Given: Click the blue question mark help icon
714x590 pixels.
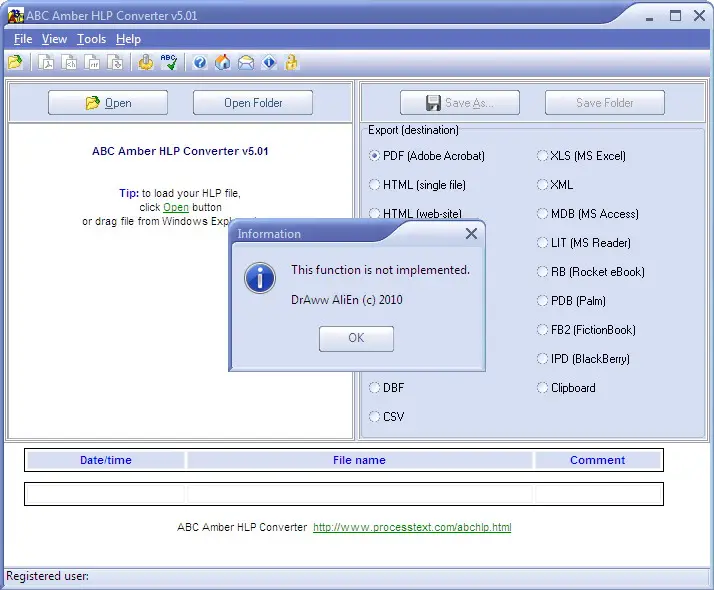Looking at the screenshot, I should pyautogui.click(x=199, y=62).
